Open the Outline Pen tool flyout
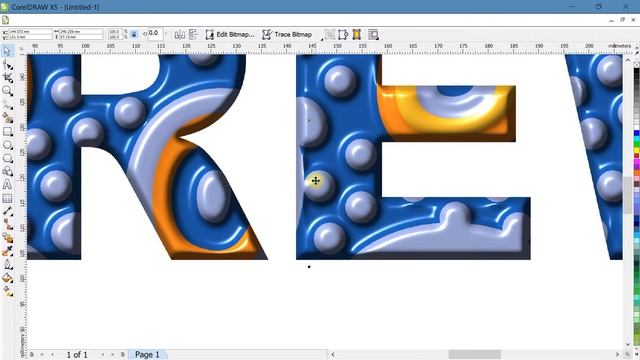The width and height of the screenshot is (640, 360). tap(7, 265)
